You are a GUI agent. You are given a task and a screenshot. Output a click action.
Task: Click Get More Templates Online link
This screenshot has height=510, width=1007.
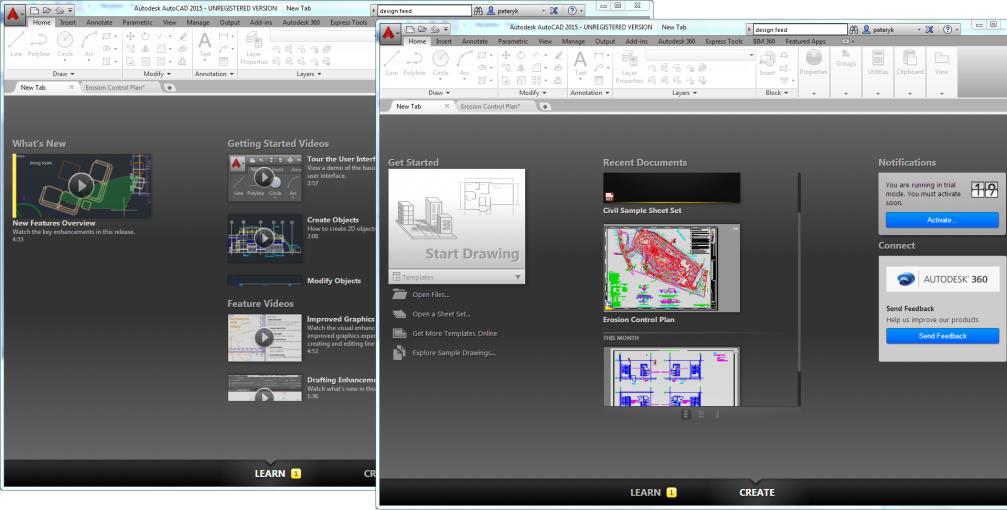coord(455,333)
